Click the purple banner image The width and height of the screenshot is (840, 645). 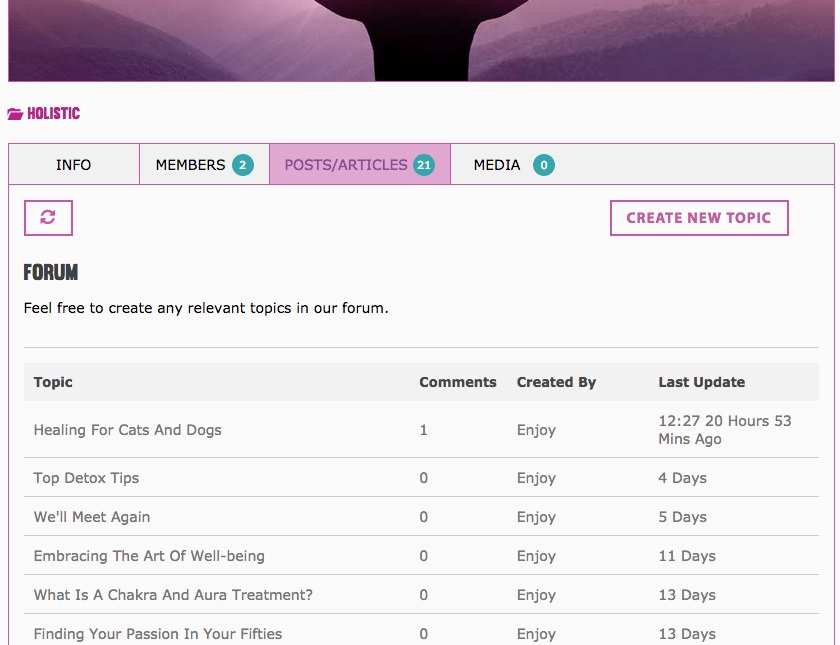pos(421,41)
